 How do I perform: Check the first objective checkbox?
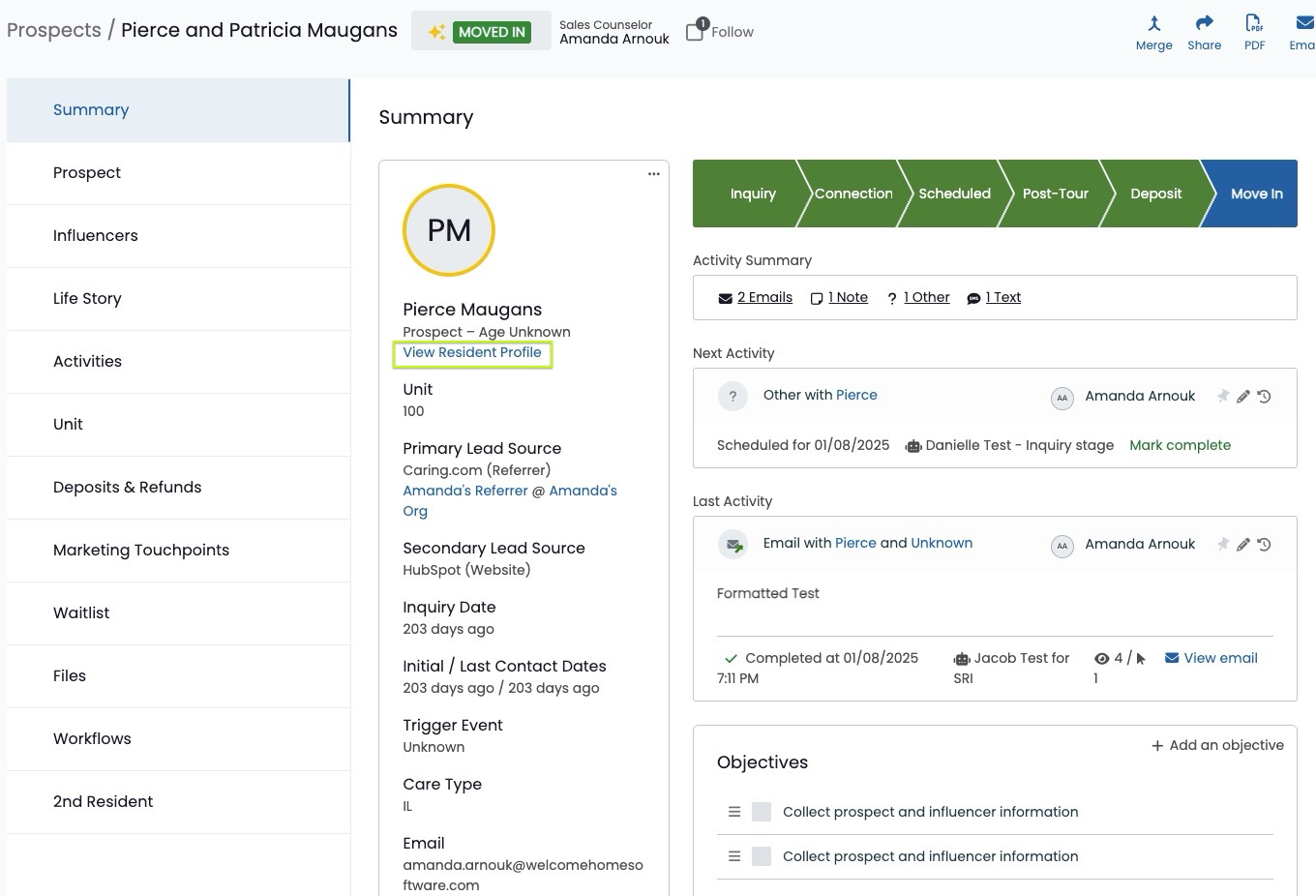click(762, 812)
